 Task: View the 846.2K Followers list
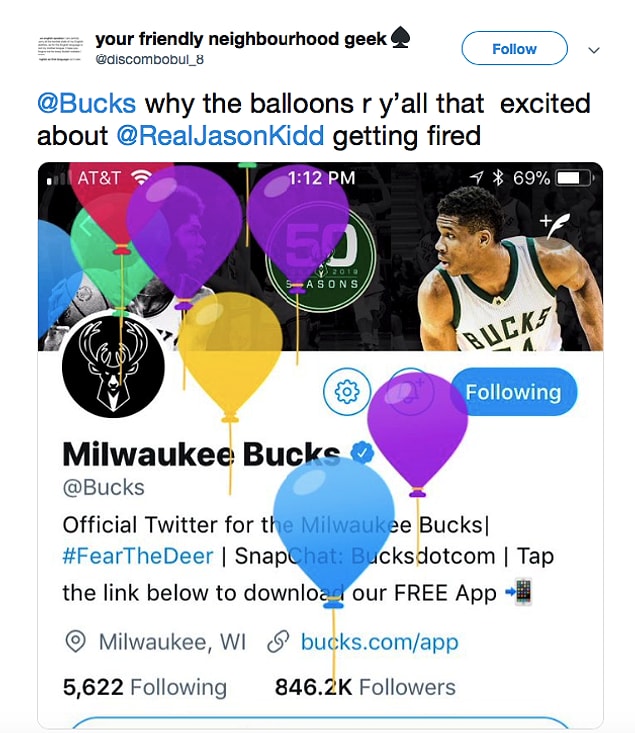coord(365,687)
